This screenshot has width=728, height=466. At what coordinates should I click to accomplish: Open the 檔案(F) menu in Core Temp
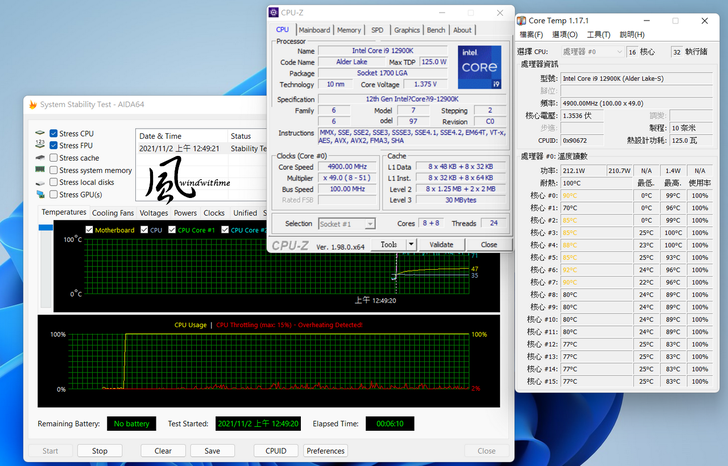tap(531, 35)
